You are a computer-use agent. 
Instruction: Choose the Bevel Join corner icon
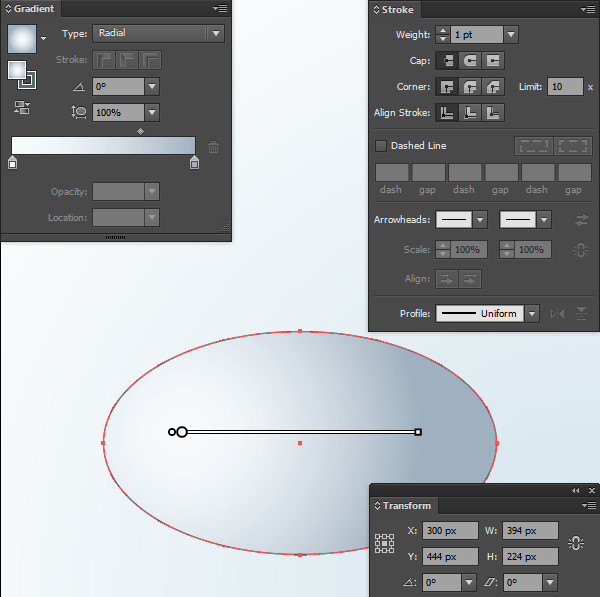coord(493,87)
